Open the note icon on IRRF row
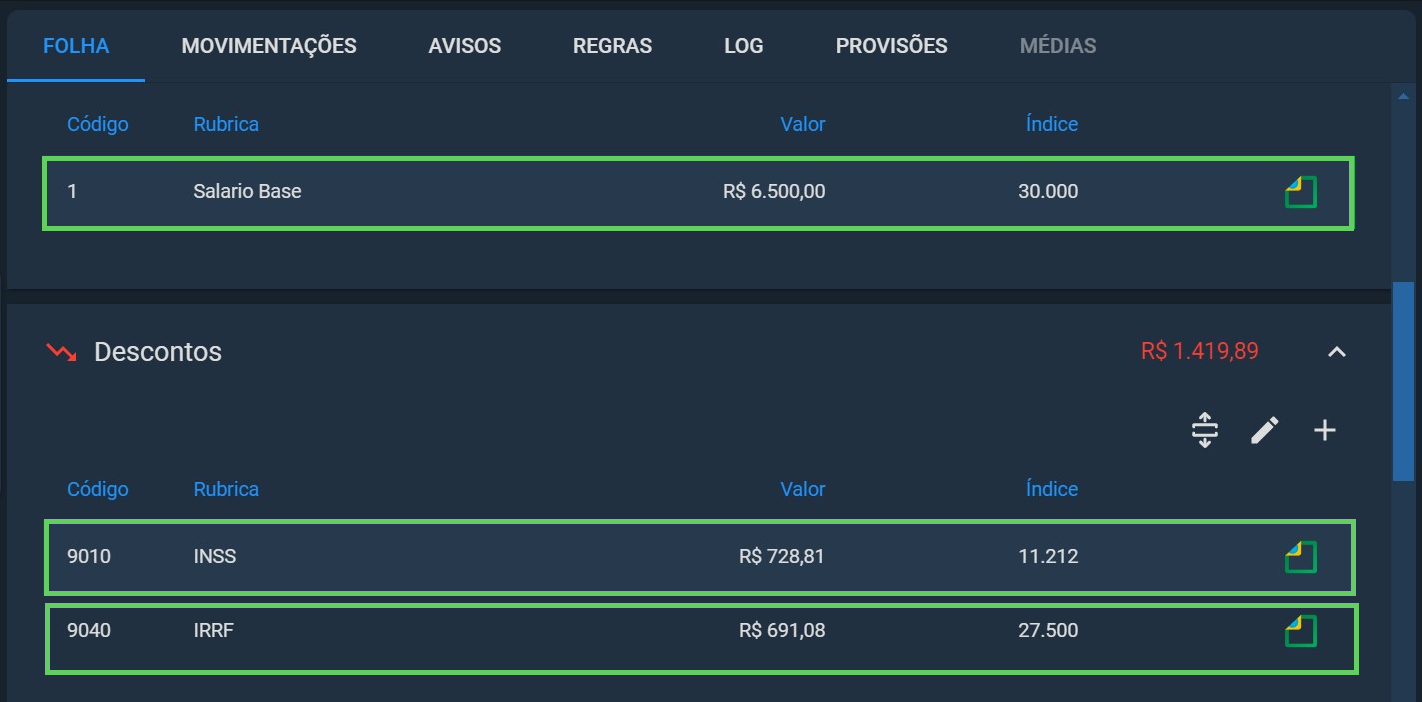This screenshot has height=702, width=1422. 1301,631
